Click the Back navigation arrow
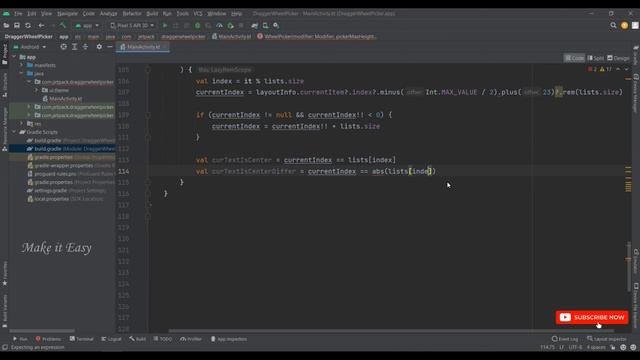The width and height of the screenshot is (640, 360). [x=41, y=25]
